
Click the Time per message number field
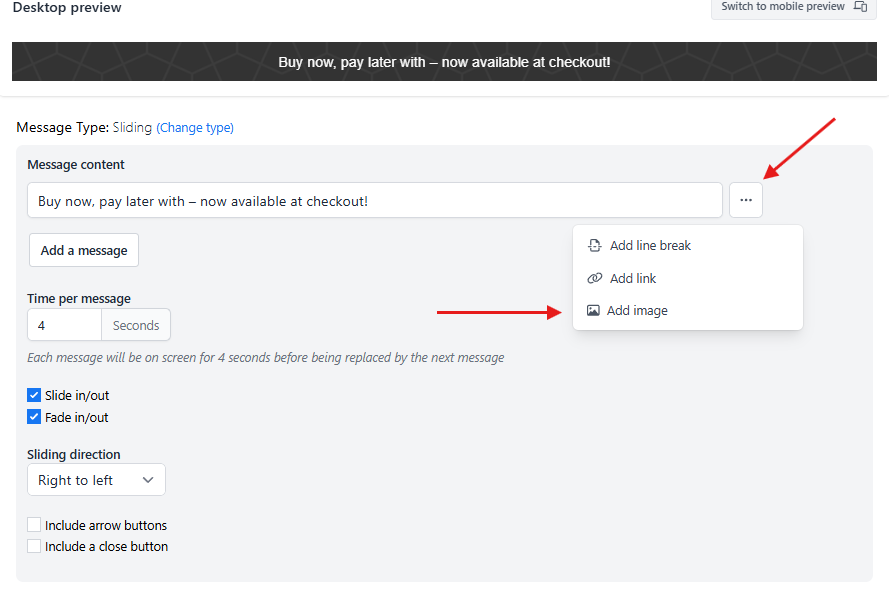coord(64,325)
